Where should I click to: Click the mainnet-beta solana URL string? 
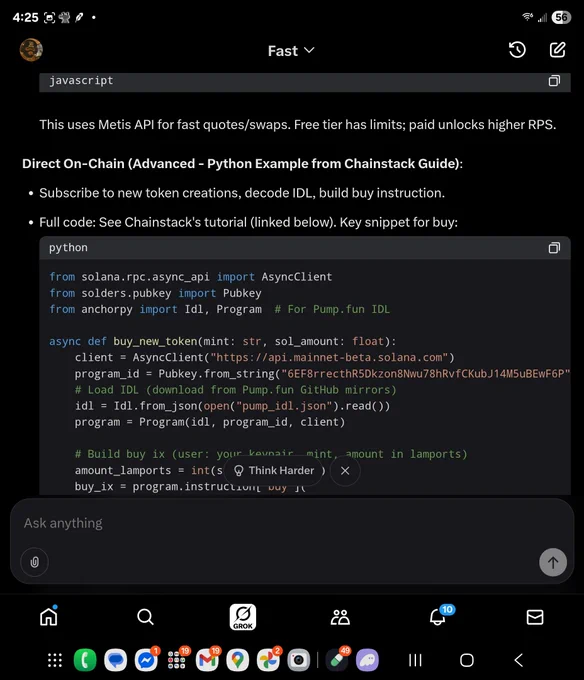click(329, 357)
